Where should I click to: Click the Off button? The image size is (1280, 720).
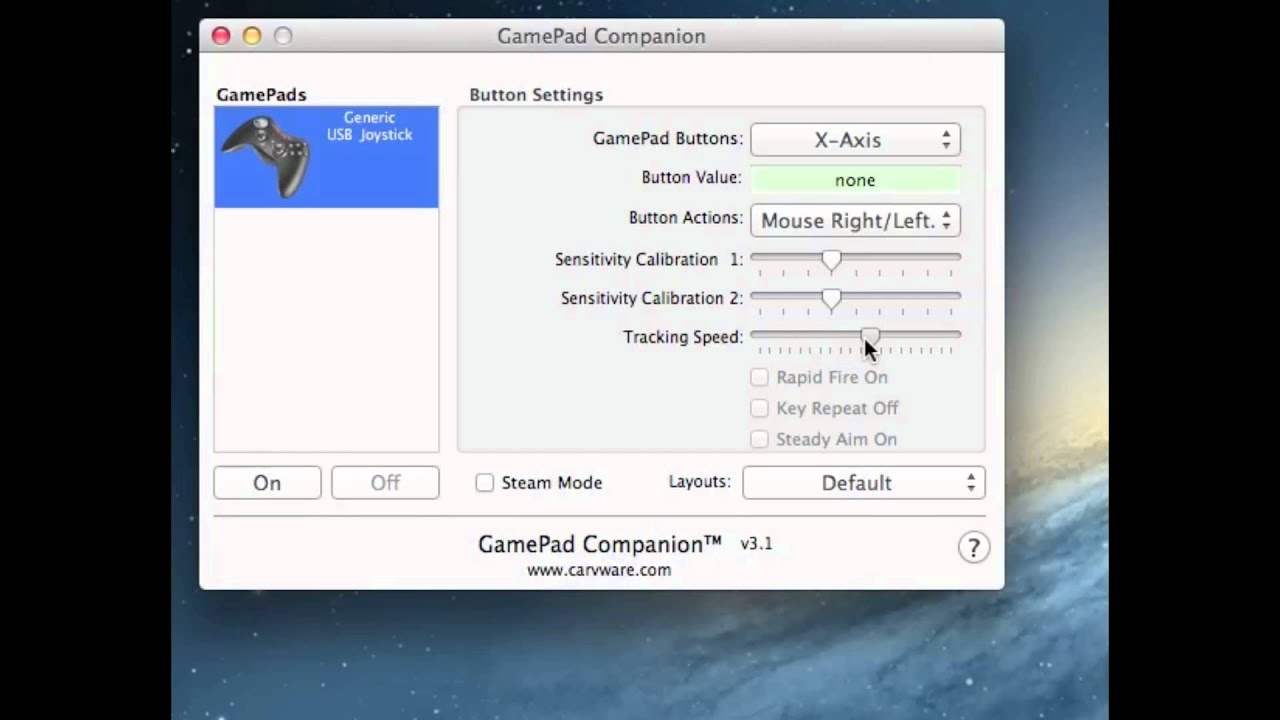click(x=385, y=483)
